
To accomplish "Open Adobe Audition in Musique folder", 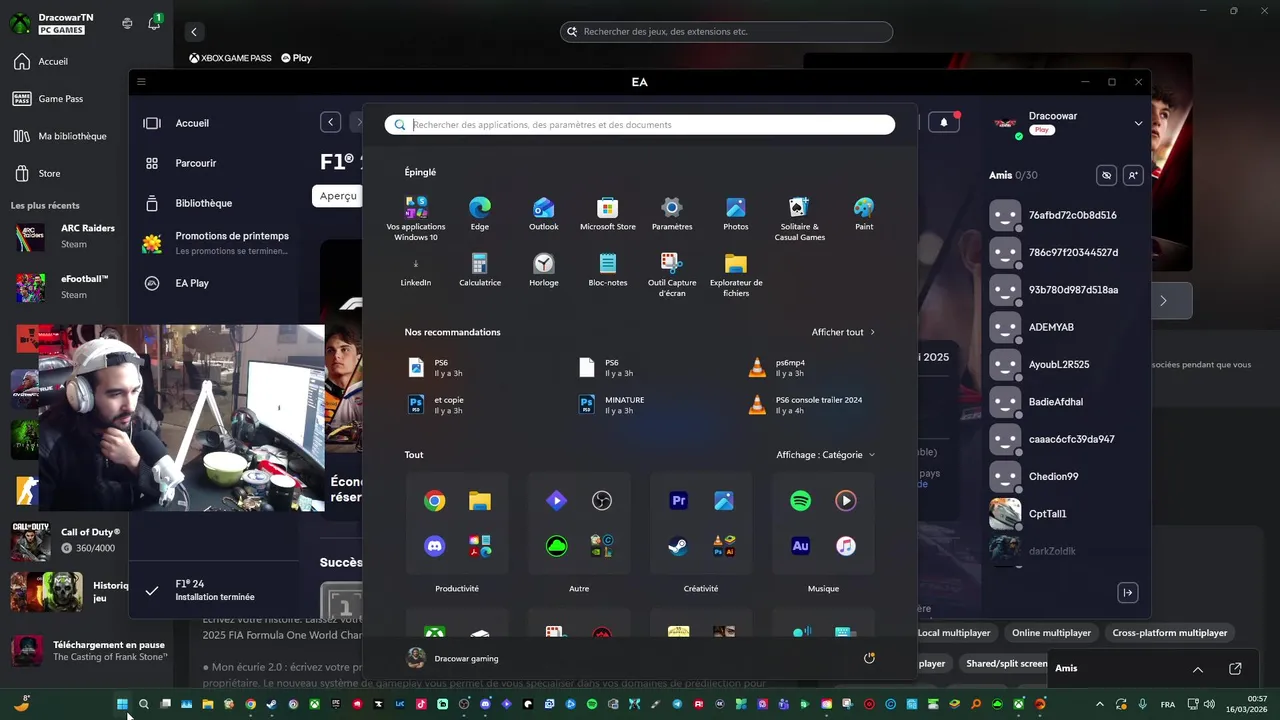I will click(x=801, y=546).
